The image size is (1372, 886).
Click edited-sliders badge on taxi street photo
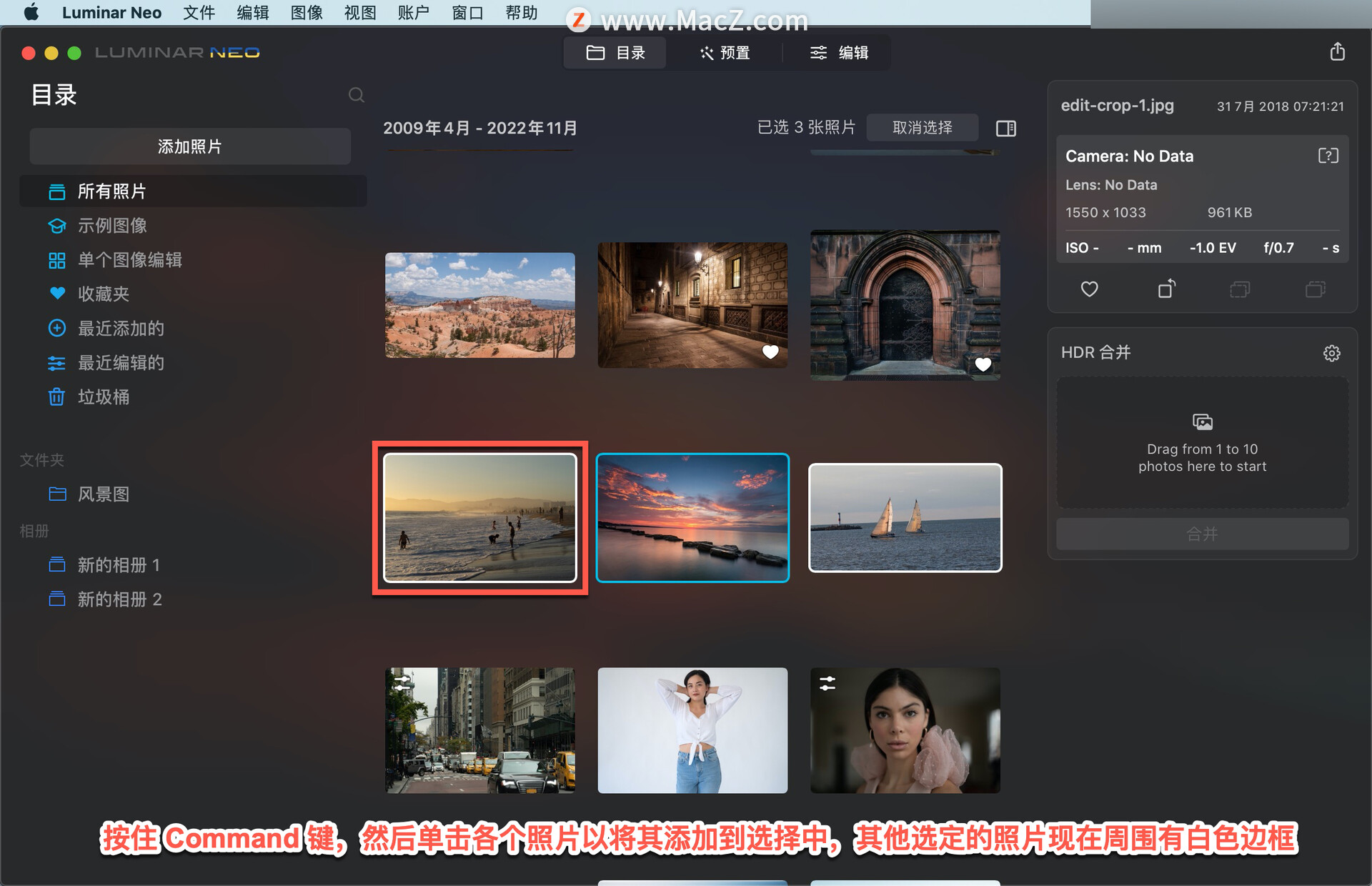point(402,682)
